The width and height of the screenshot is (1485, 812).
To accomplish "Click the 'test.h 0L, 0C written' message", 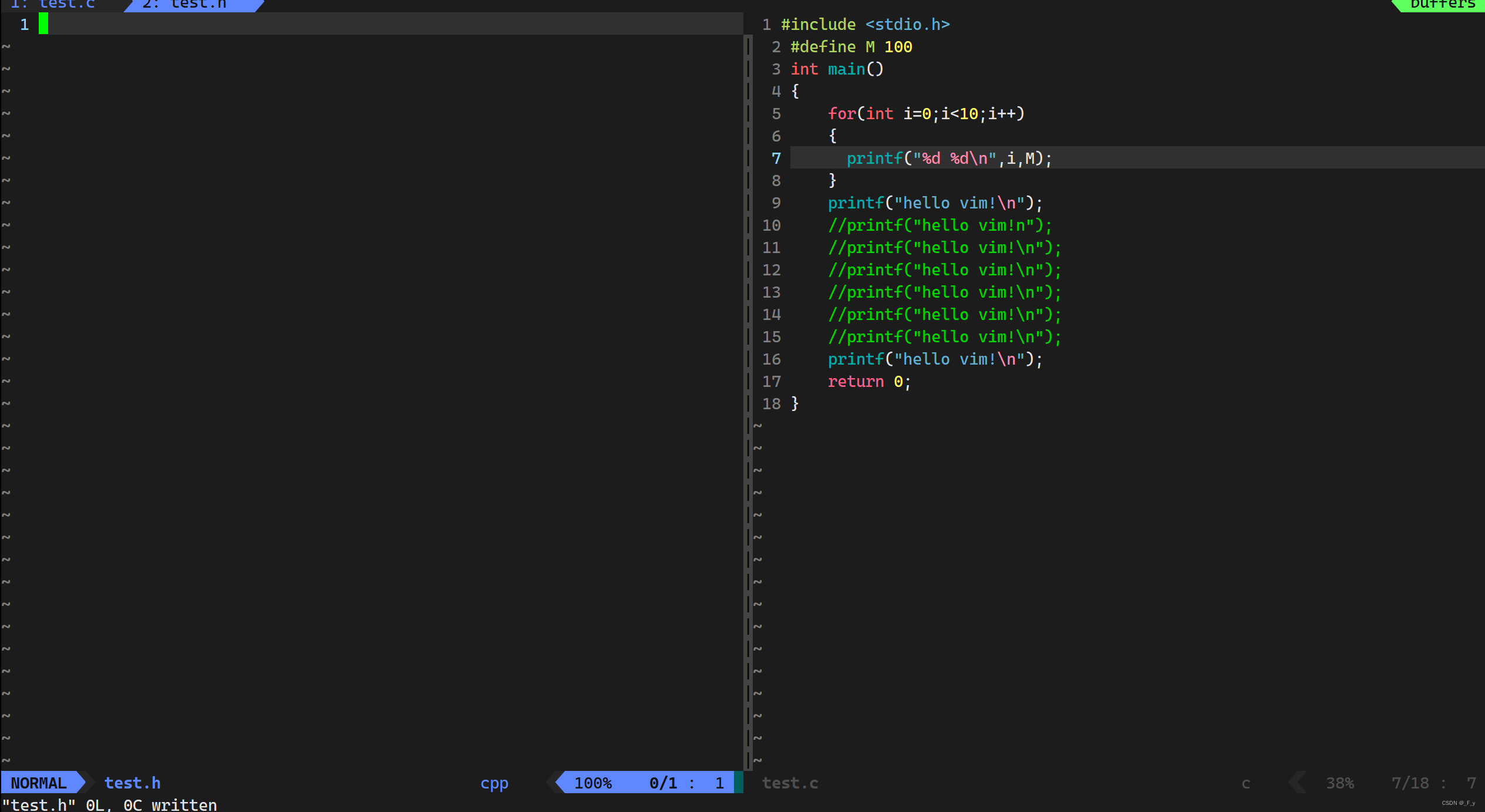I will (x=109, y=804).
